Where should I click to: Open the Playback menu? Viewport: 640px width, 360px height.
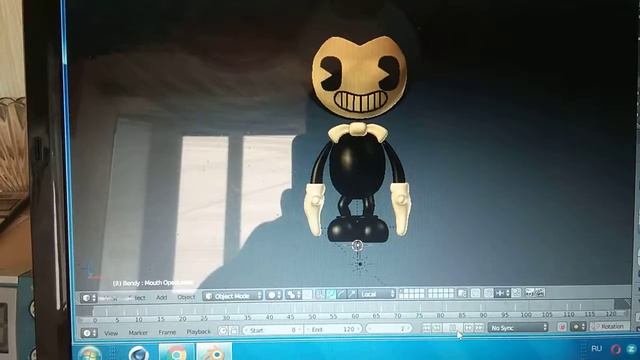coord(198,332)
